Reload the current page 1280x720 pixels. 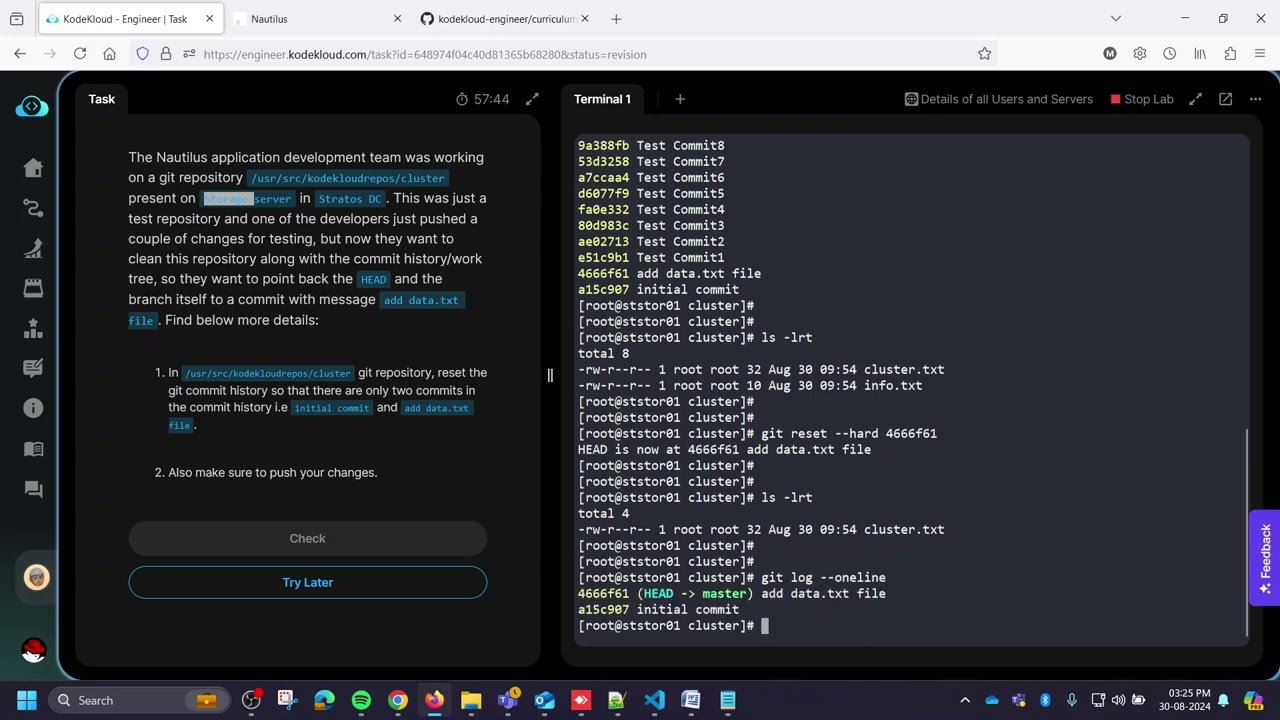coord(80,54)
